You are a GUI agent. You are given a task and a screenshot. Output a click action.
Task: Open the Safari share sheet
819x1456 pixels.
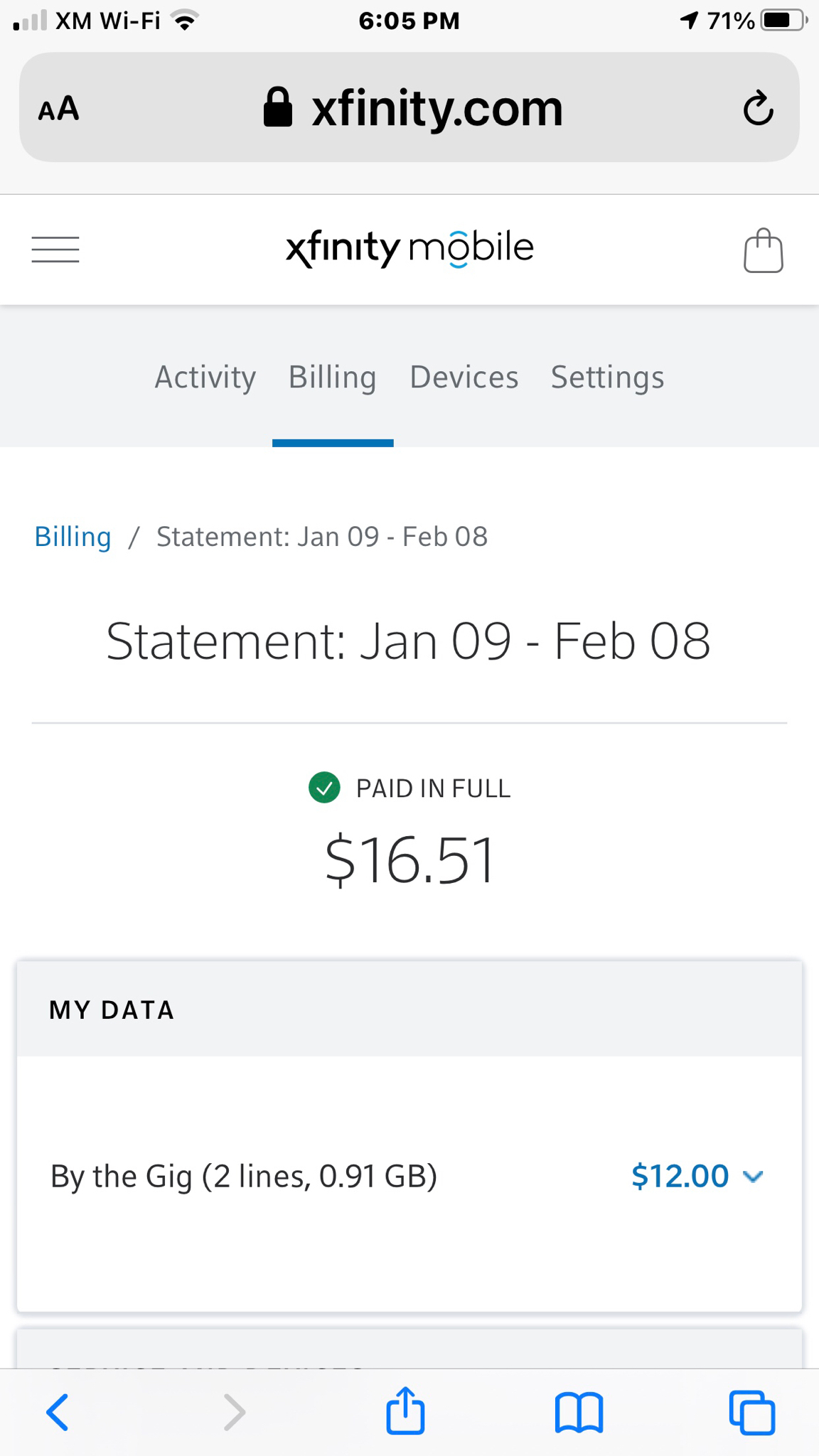pyautogui.click(x=405, y=1410)
